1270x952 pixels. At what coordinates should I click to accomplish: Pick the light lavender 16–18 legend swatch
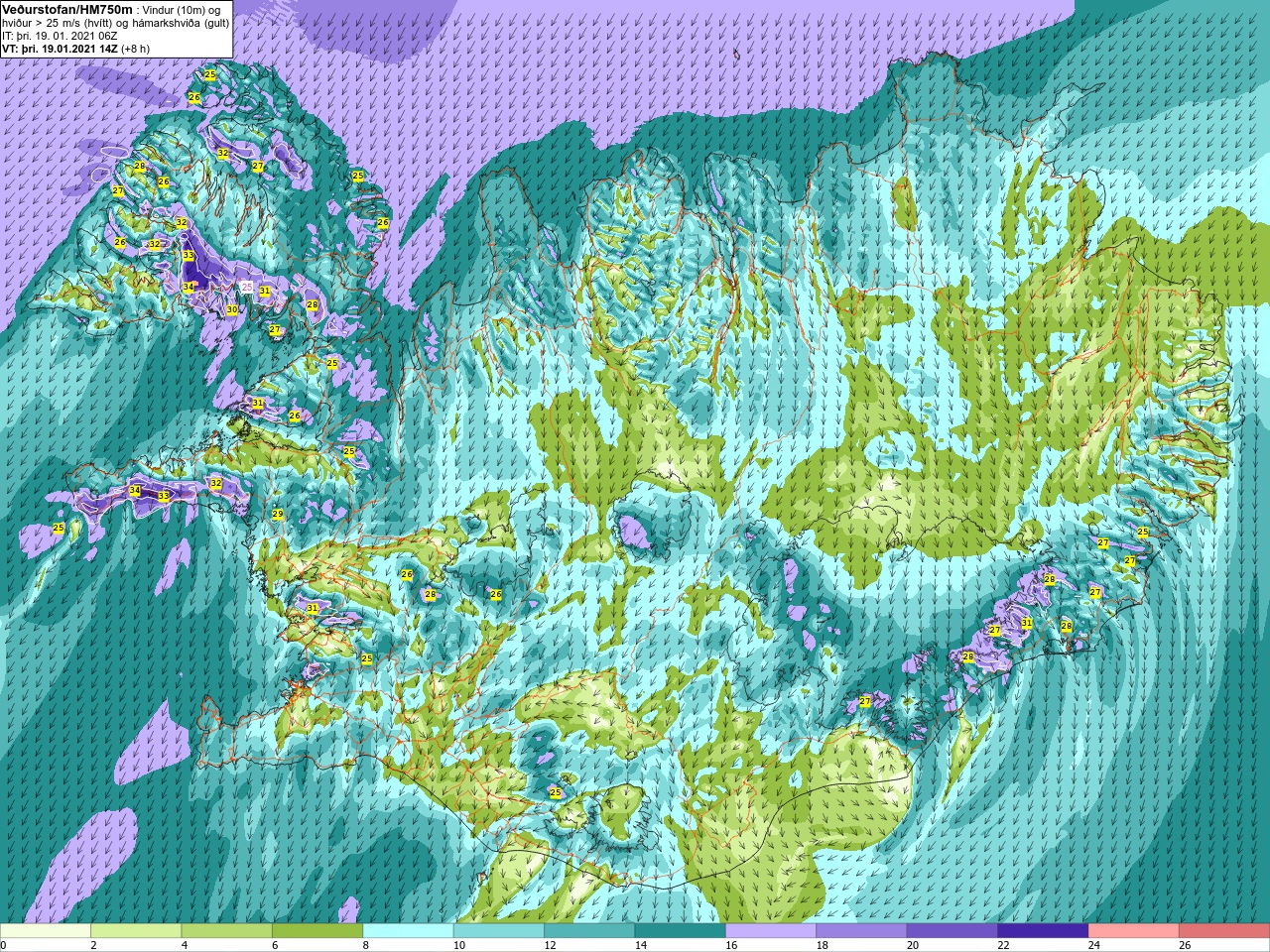[x=772, y=931]
